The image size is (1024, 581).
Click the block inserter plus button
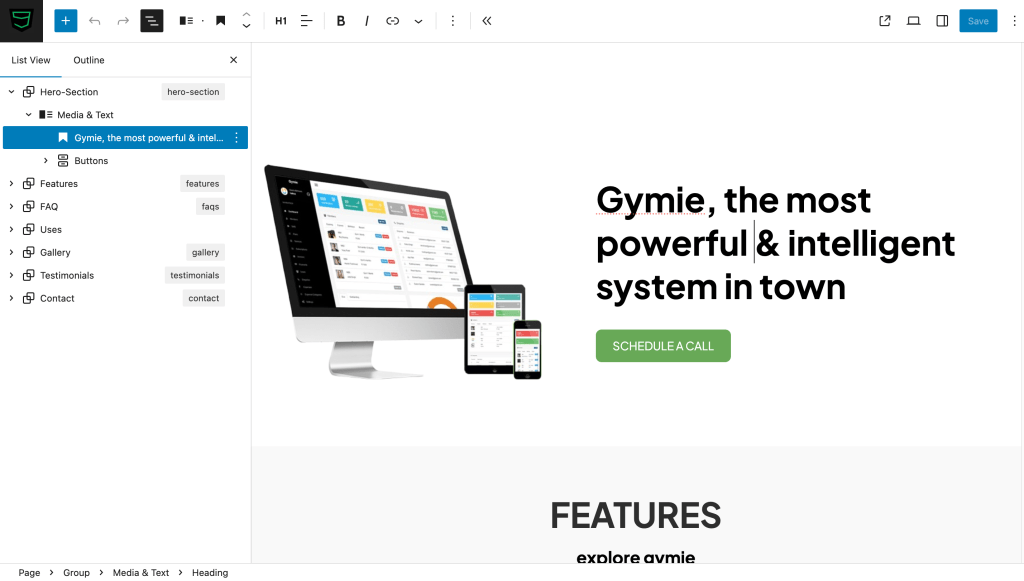point(65,21)
